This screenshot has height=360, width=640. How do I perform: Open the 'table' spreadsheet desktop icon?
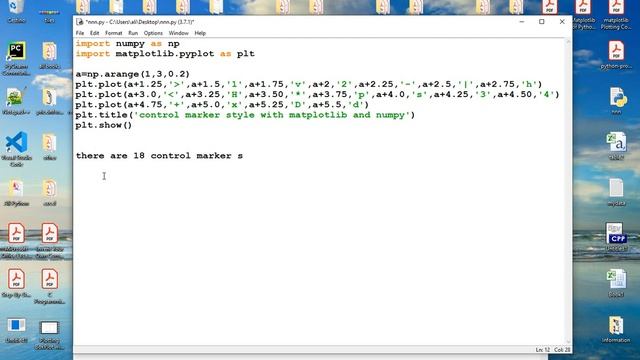(616, 146)
